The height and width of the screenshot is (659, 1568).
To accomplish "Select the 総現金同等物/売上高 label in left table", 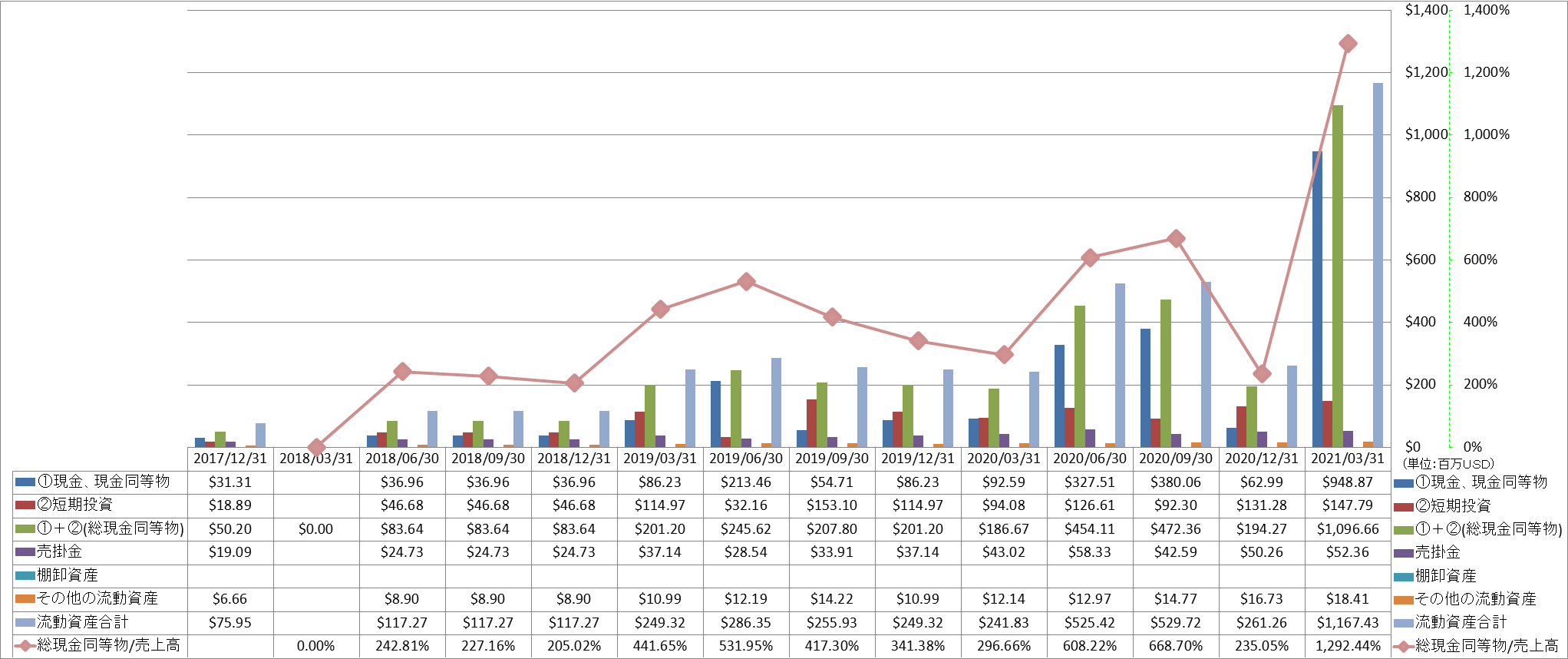I will [x=108, y=646].
